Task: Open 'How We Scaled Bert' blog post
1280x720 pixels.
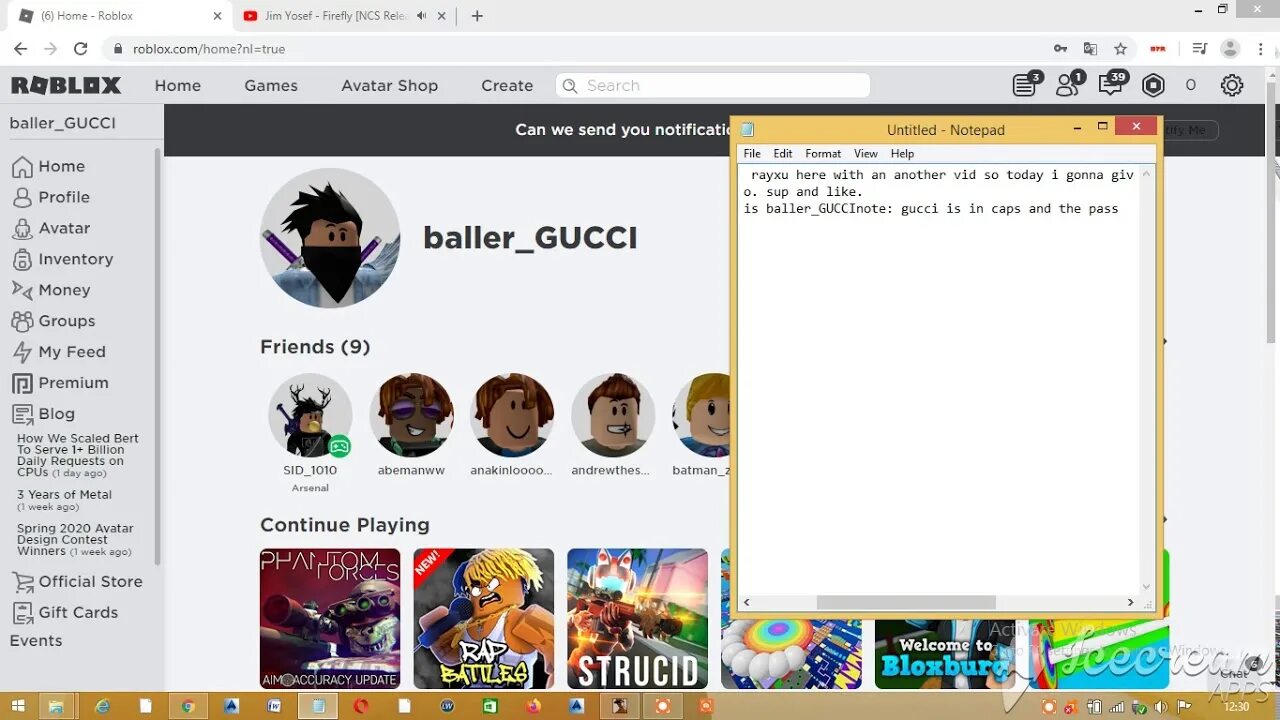Action: (78, 455)
